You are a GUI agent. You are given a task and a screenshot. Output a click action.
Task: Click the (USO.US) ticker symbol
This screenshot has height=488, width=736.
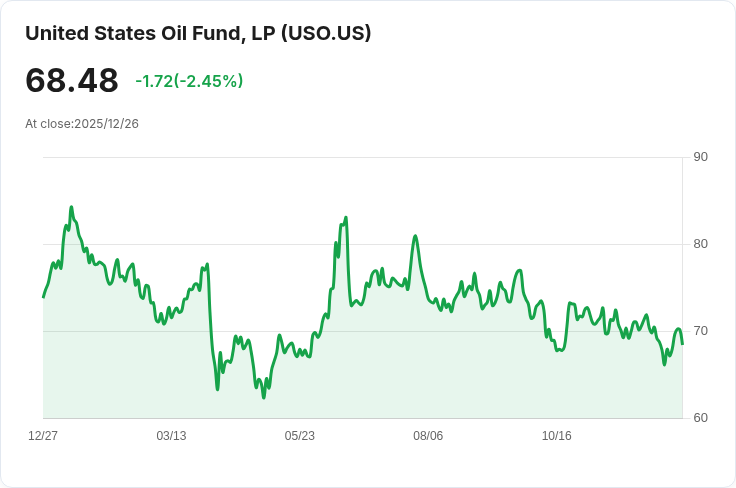pos(326,33)
